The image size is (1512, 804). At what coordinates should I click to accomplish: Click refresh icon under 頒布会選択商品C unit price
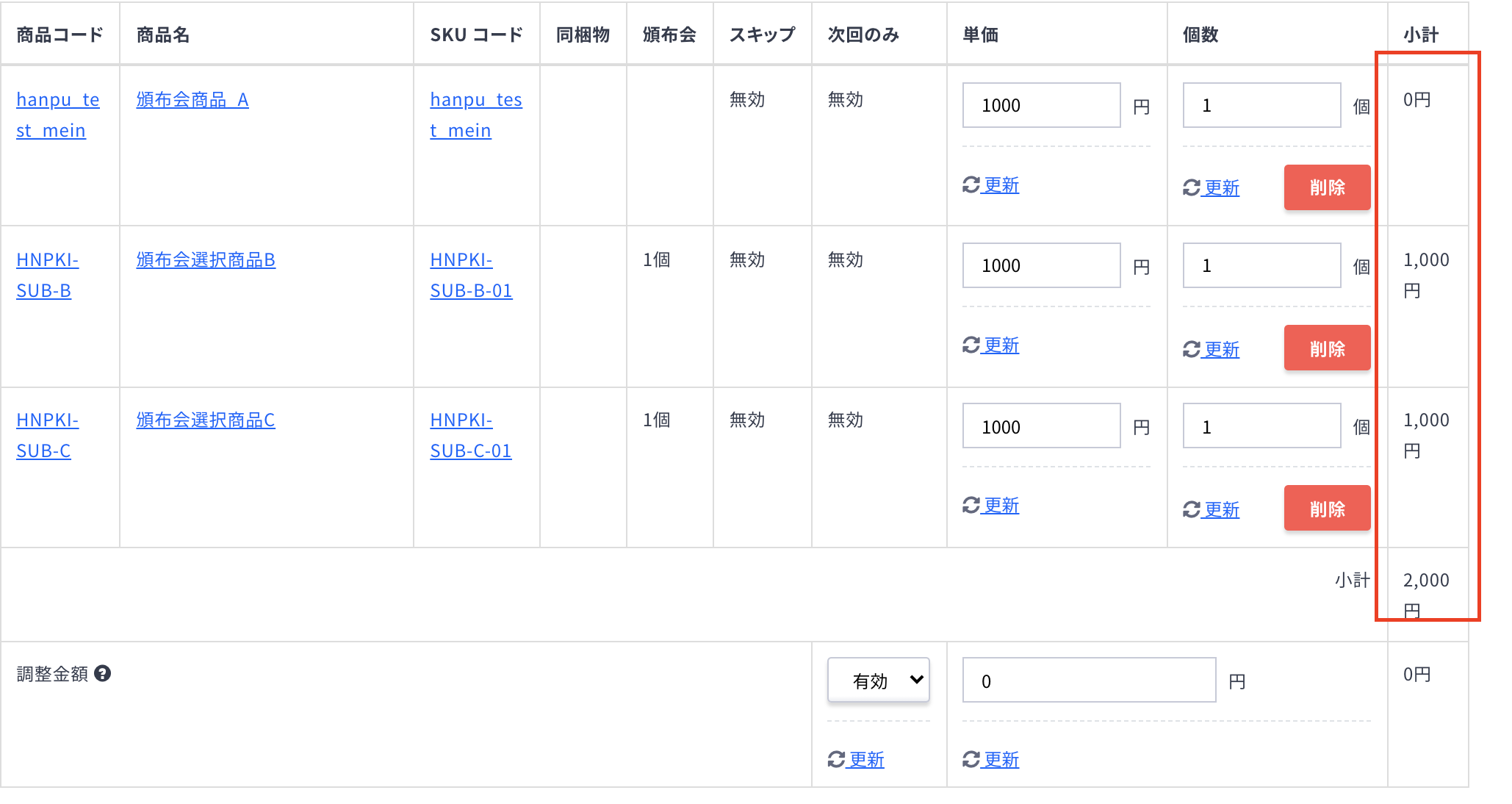pos(971,506)
